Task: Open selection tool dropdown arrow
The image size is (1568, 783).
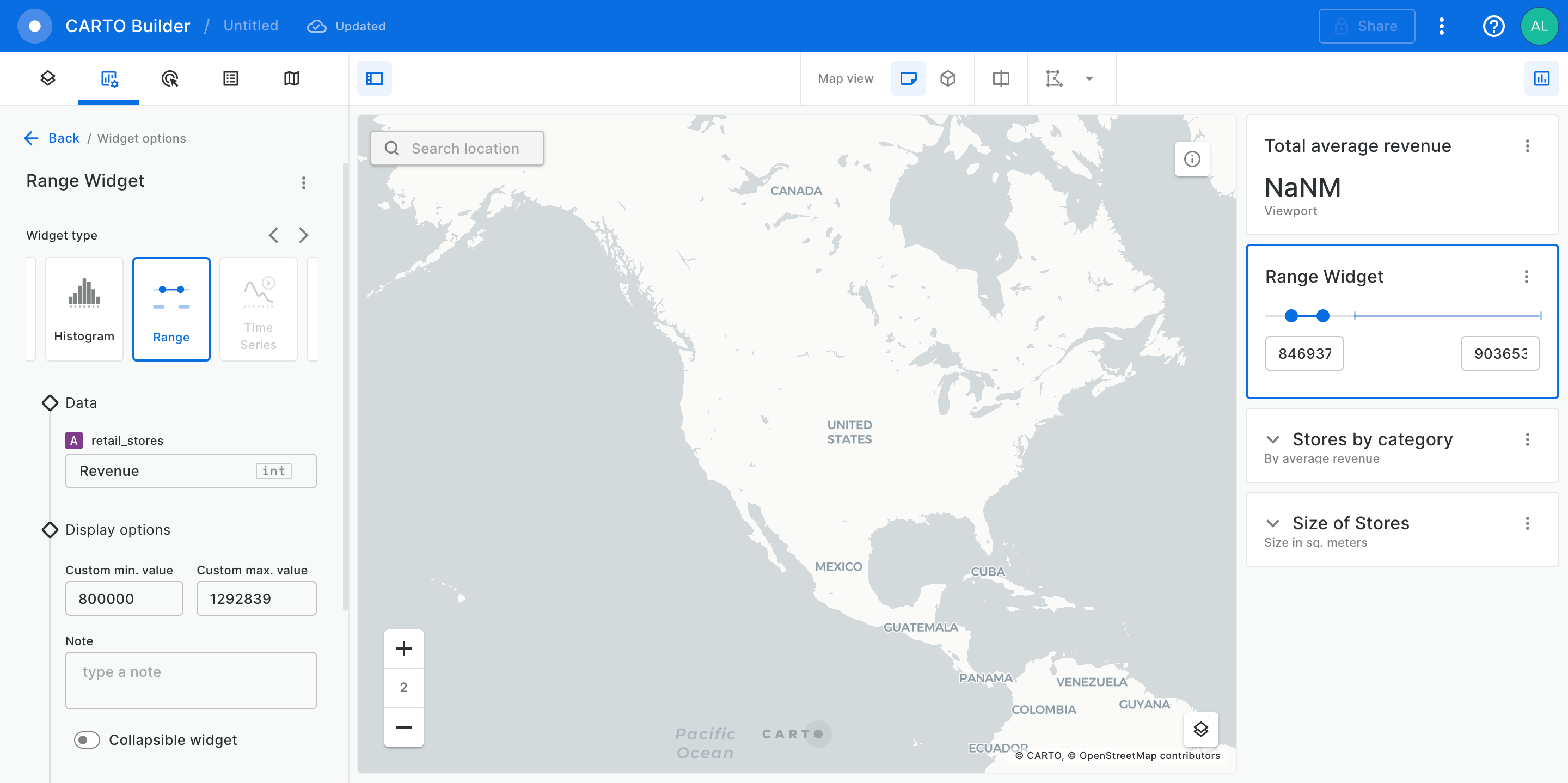Action: (x=1089, y=78)
